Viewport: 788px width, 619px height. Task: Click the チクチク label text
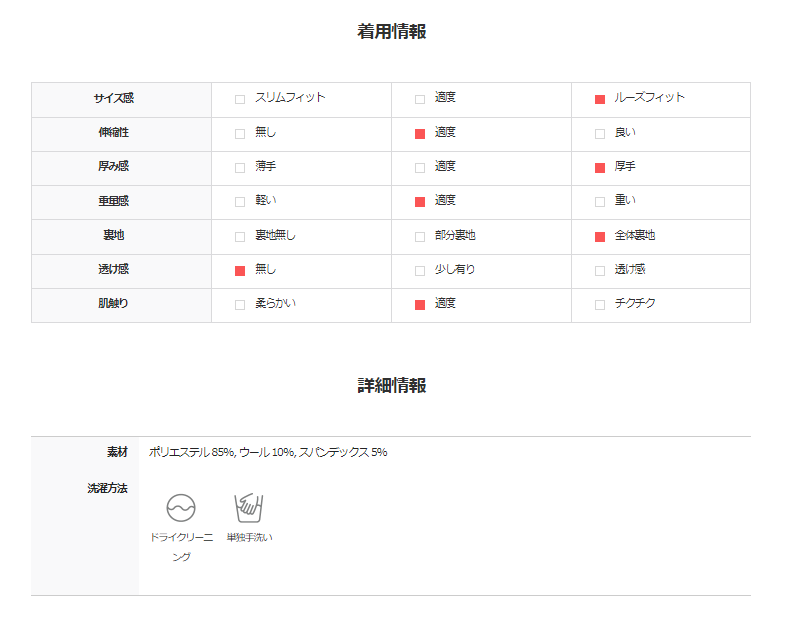click(635, 303)
